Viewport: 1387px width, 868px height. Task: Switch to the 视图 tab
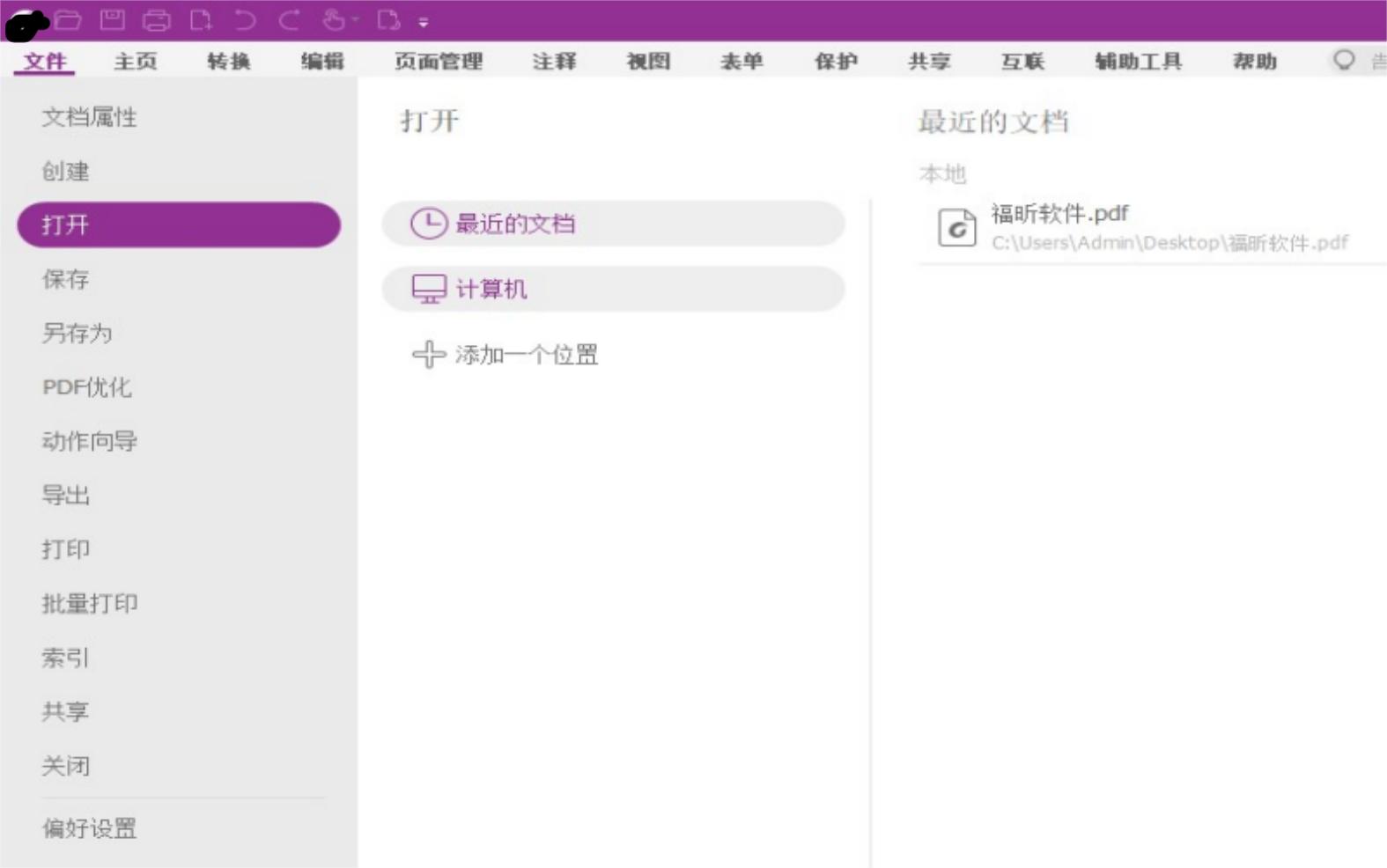pos(648,61)
